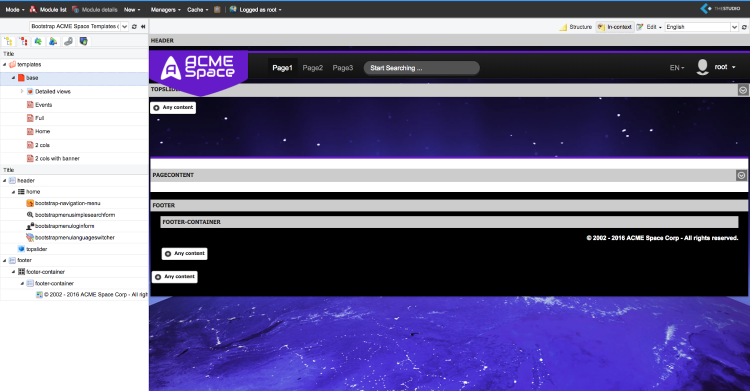The image size is (750, 391).
Task: Select the gray tool tab icon
Action: (x=68, y=42)
